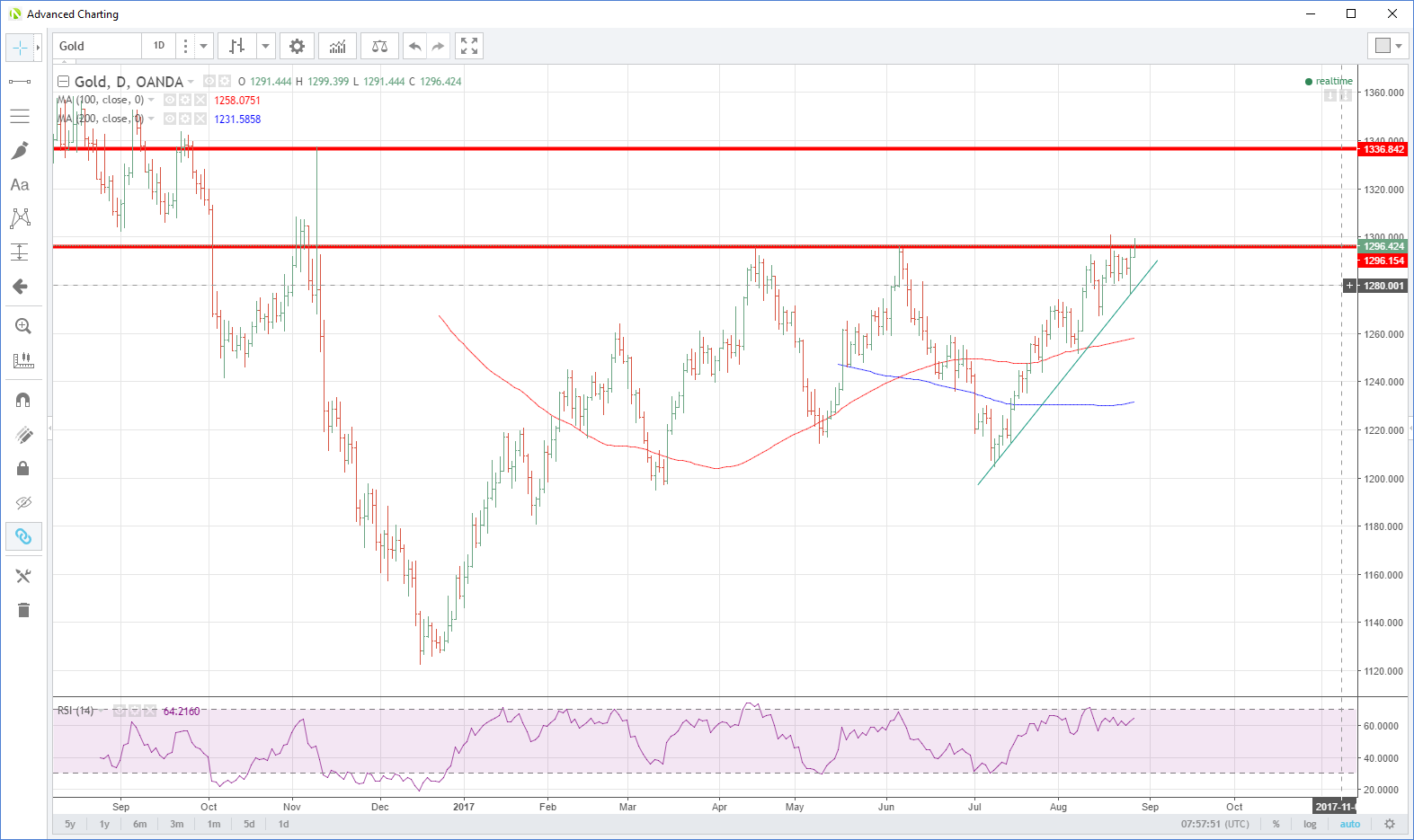Set time range to 1d

click(x=284, y=824)
